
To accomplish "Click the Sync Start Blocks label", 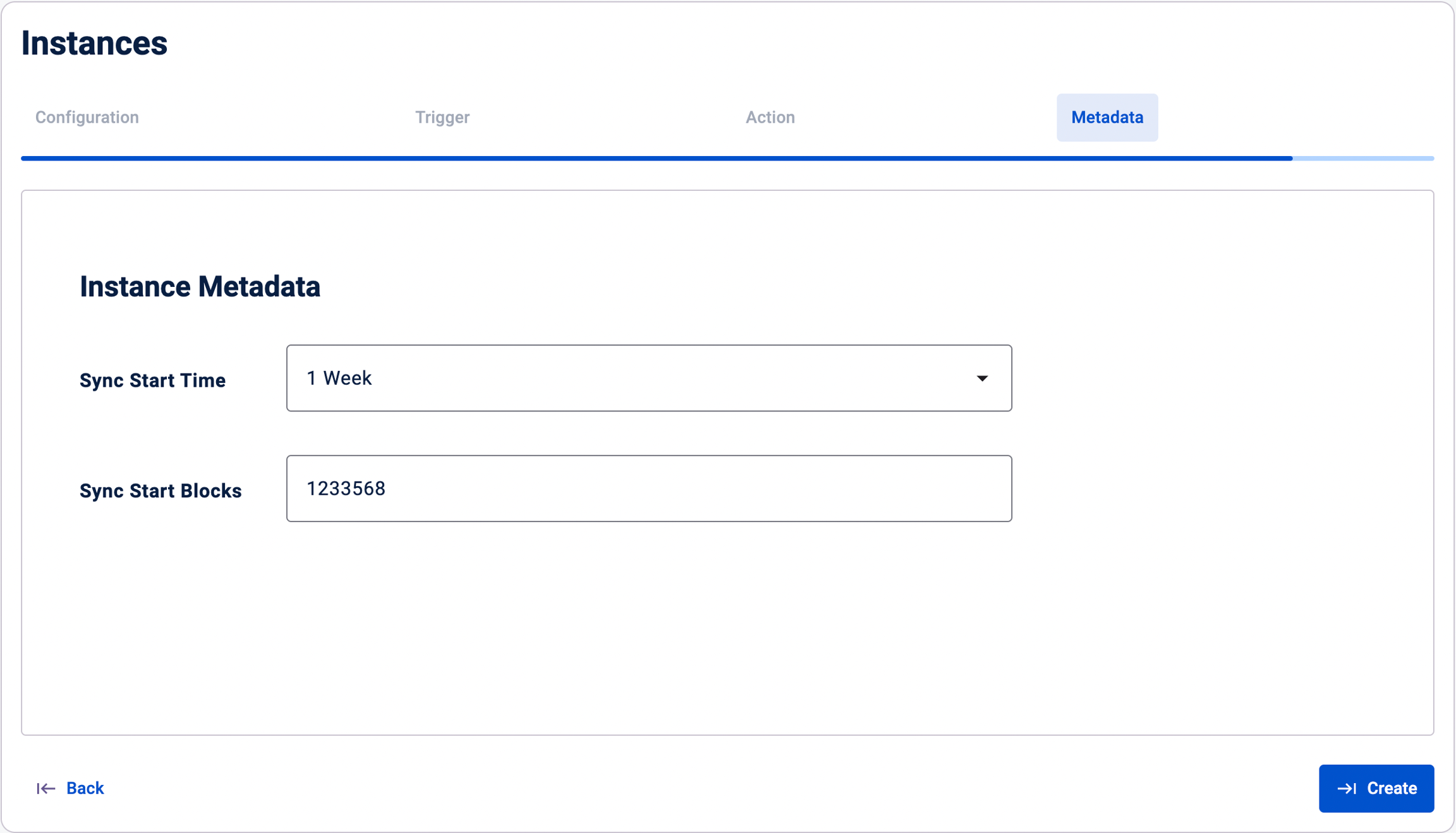I will 161,491.
